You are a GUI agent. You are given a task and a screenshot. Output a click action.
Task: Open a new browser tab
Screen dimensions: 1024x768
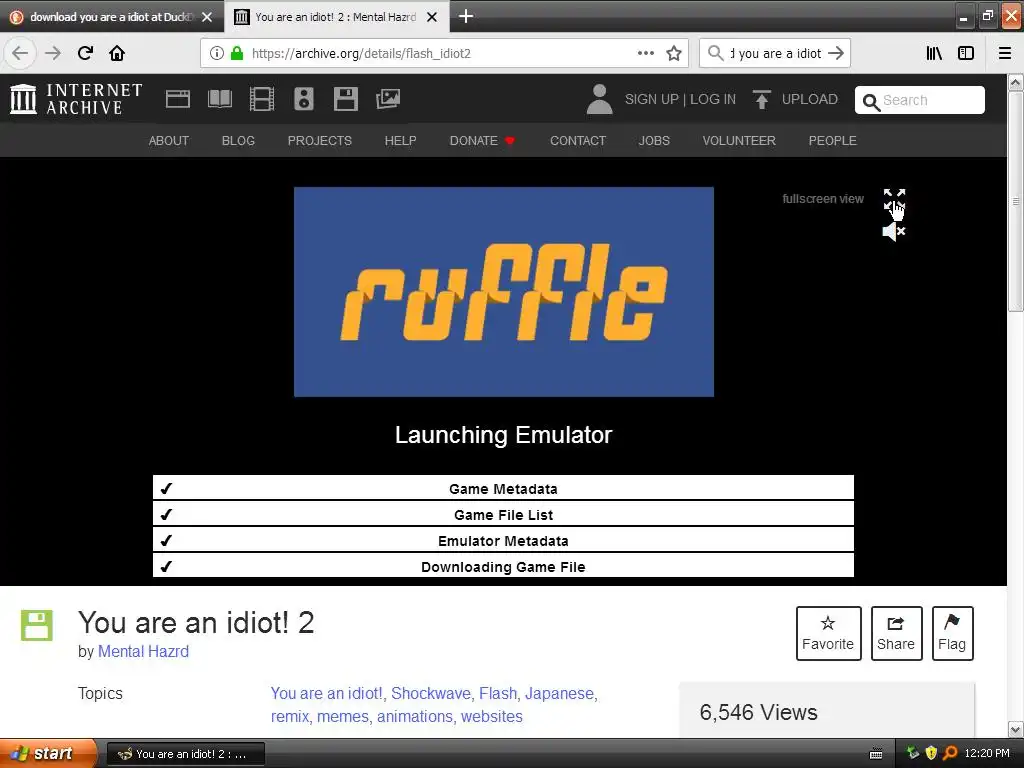(x=466, y=16)
